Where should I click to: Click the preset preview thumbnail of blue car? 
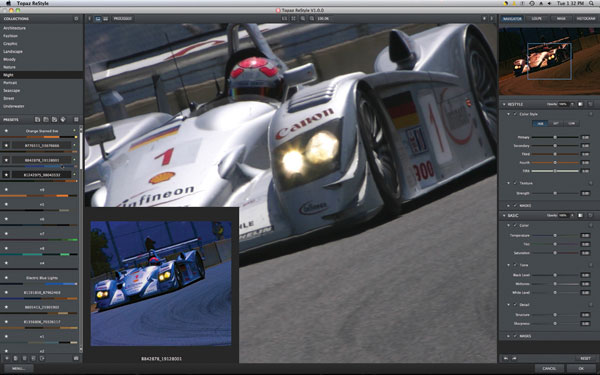[x=161, y=283]
